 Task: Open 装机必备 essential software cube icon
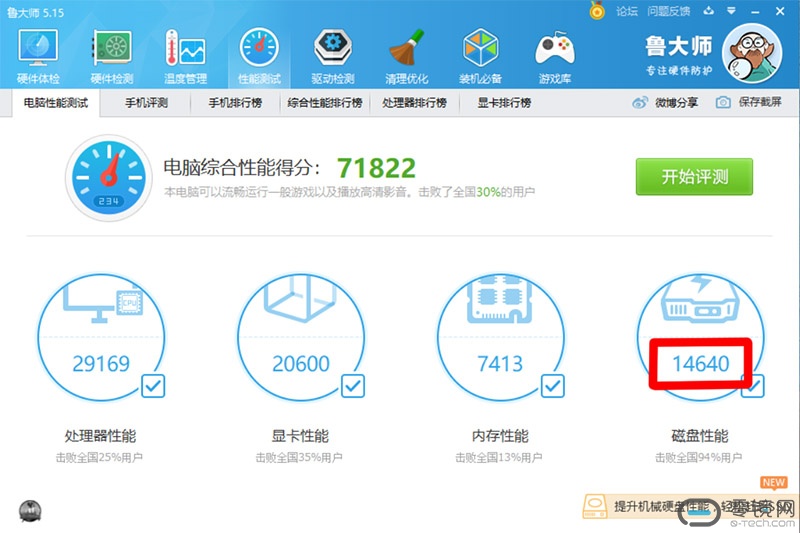[x=480, y=47]
